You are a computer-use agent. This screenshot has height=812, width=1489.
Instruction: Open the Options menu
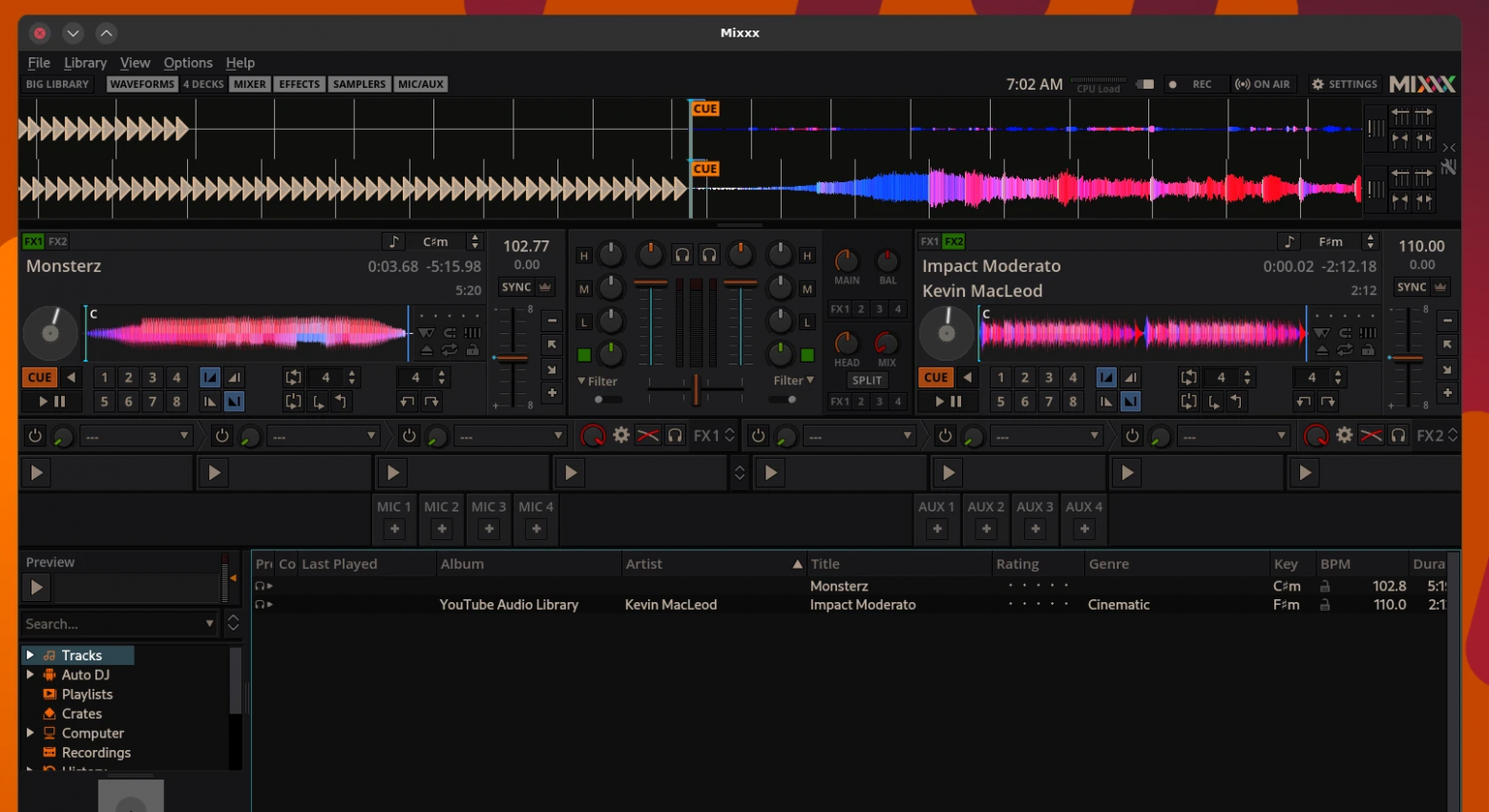pyautogui.click(x=188, y=63)
